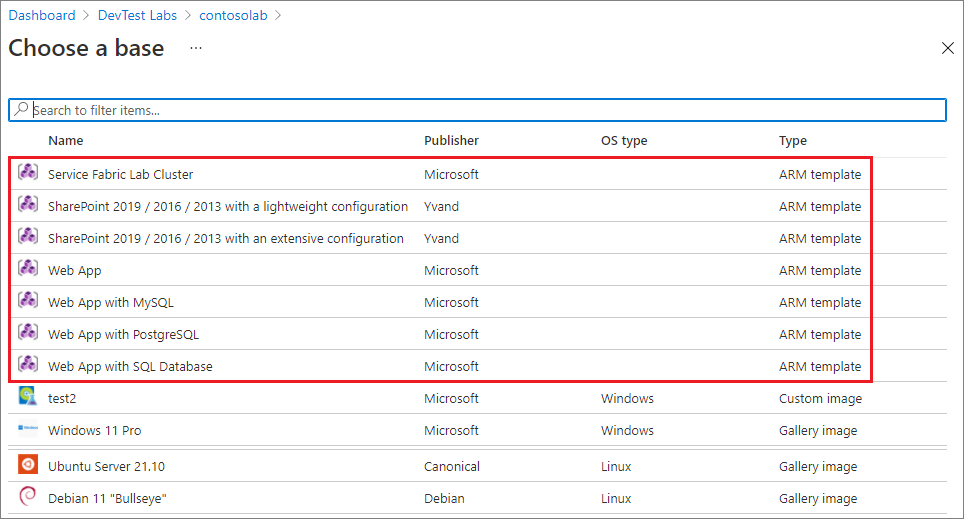Click Custom image type cell
The width and height of the screenshot is (964, 519).
pyautogui.click(x=820, y=399)
